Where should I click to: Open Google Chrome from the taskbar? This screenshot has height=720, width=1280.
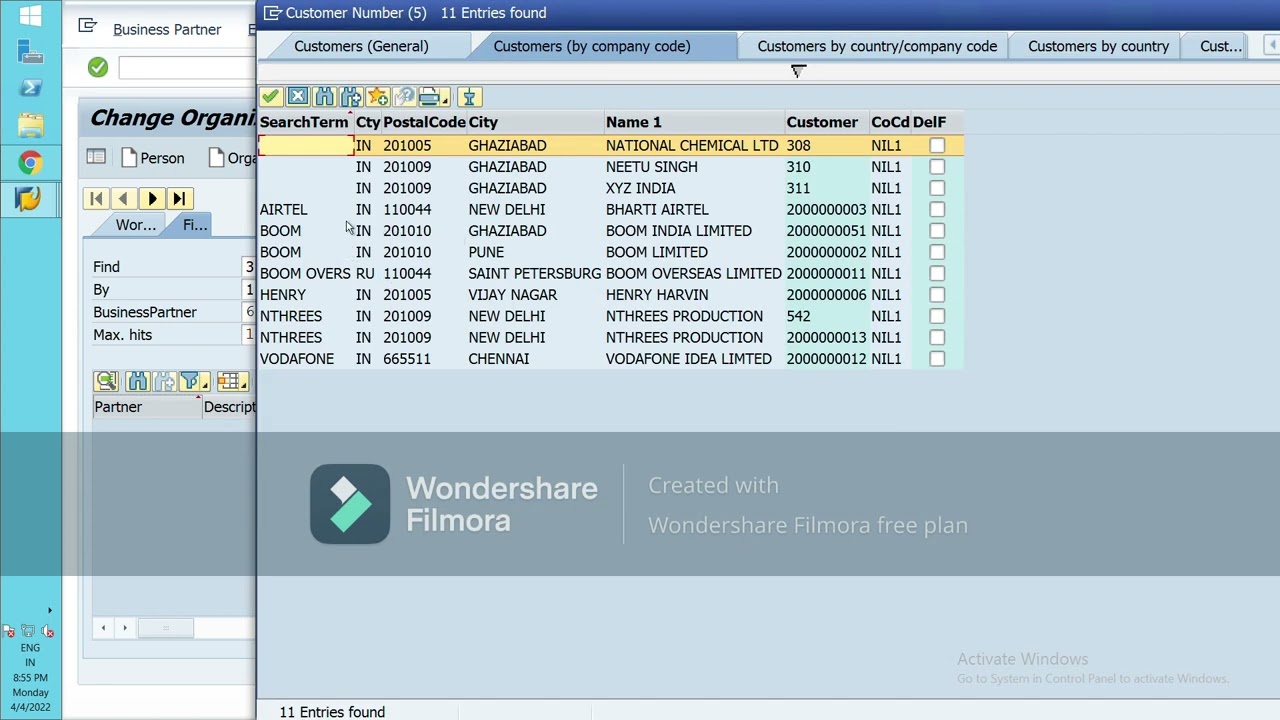pyautogui.click(x=30, y=162)
